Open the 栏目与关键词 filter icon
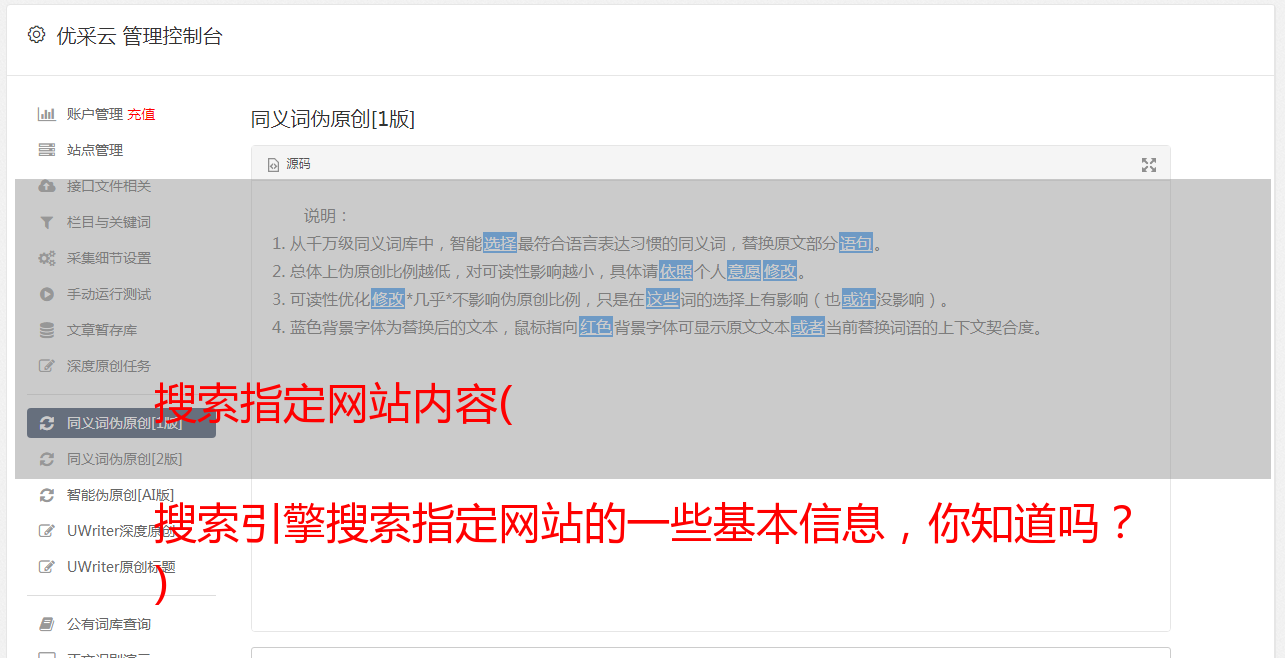 (x=46, y=222)
